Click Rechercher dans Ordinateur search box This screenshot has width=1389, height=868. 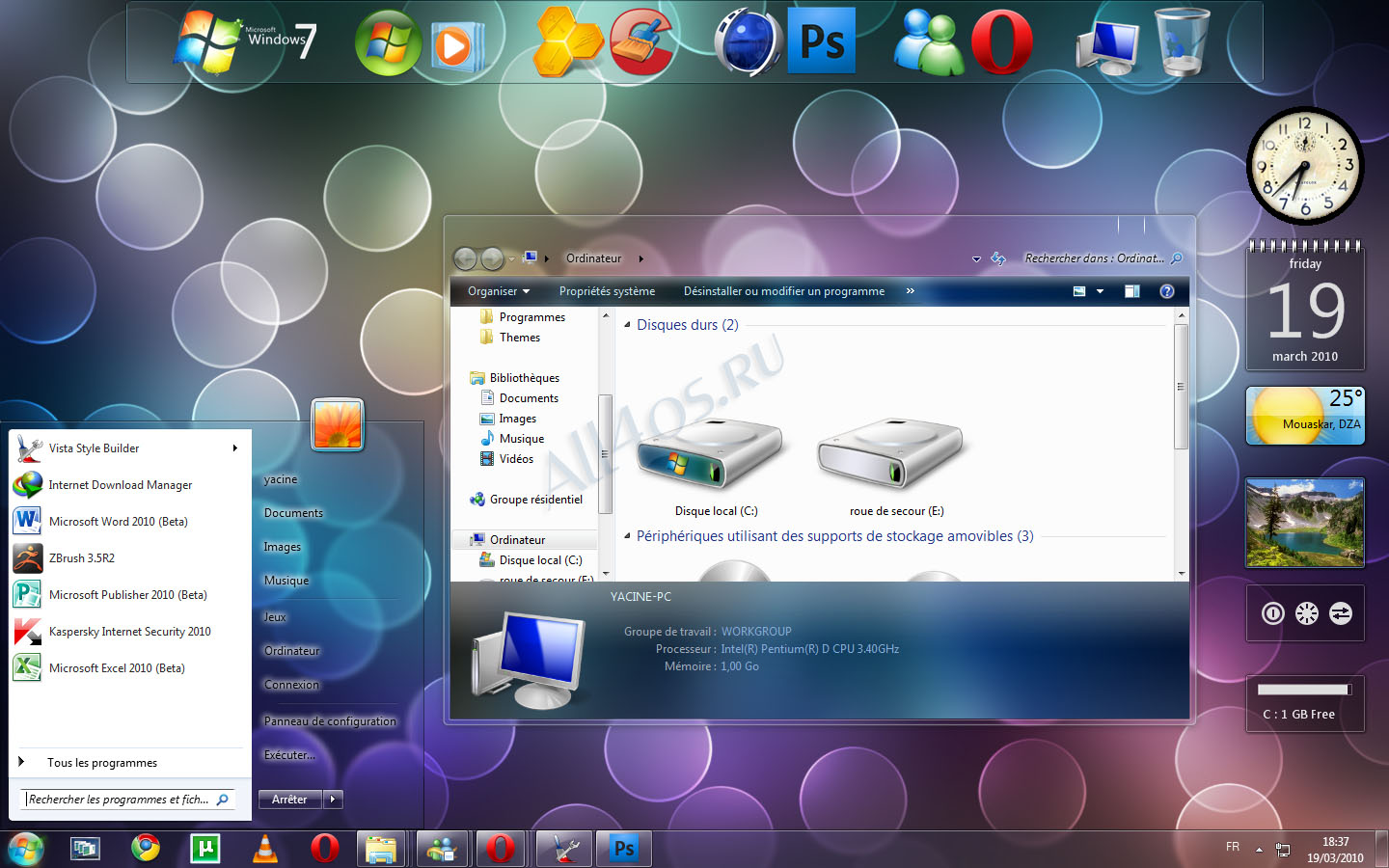point(1102,258)
